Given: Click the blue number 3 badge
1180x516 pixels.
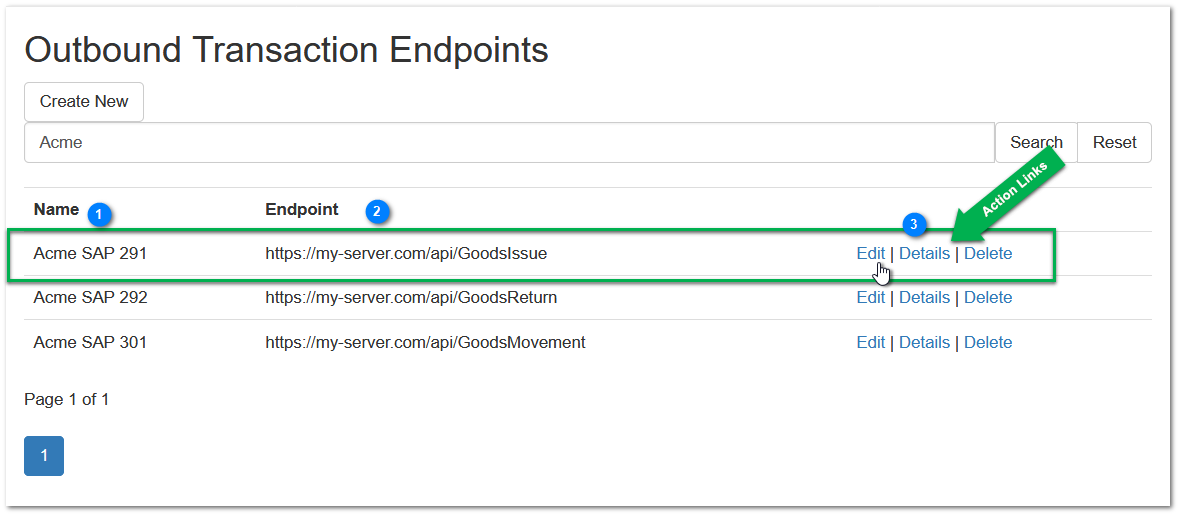Looking at the screenshot, I should [913, 225].
